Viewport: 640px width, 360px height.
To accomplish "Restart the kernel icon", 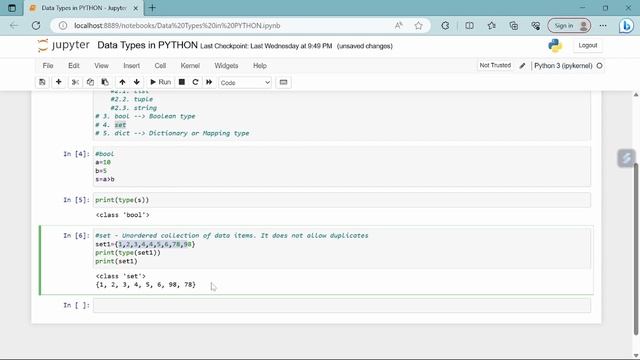I will pyautogui.click(x=195, y=82).
